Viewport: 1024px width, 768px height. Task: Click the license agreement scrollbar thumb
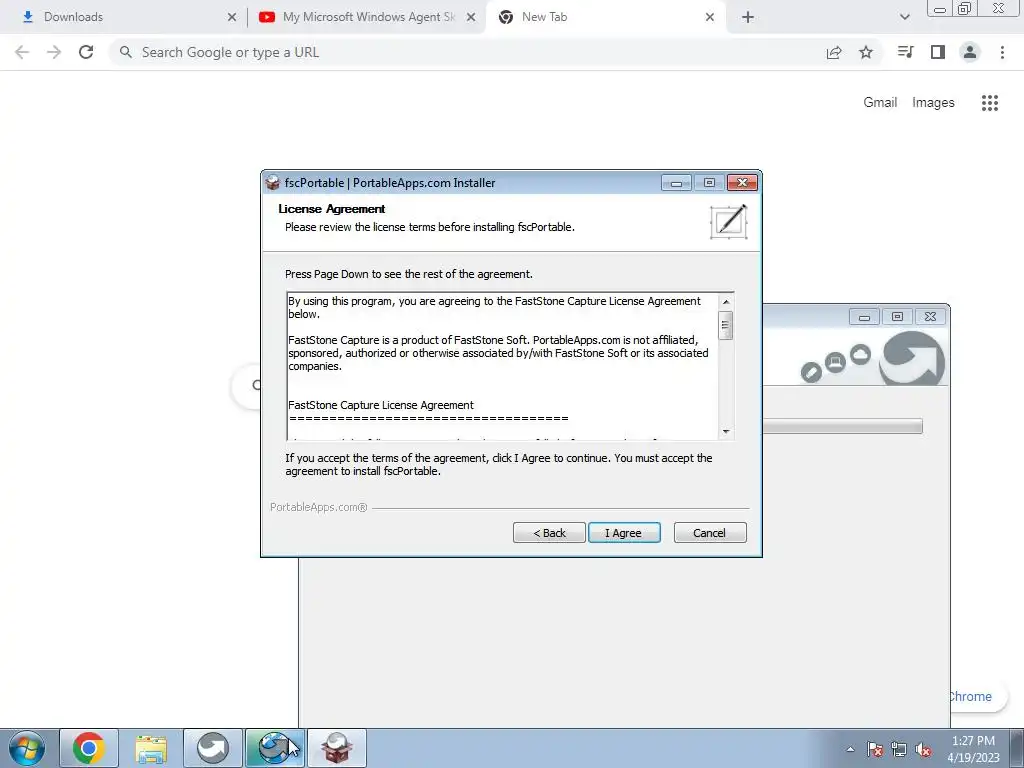(x=726, y=325)
